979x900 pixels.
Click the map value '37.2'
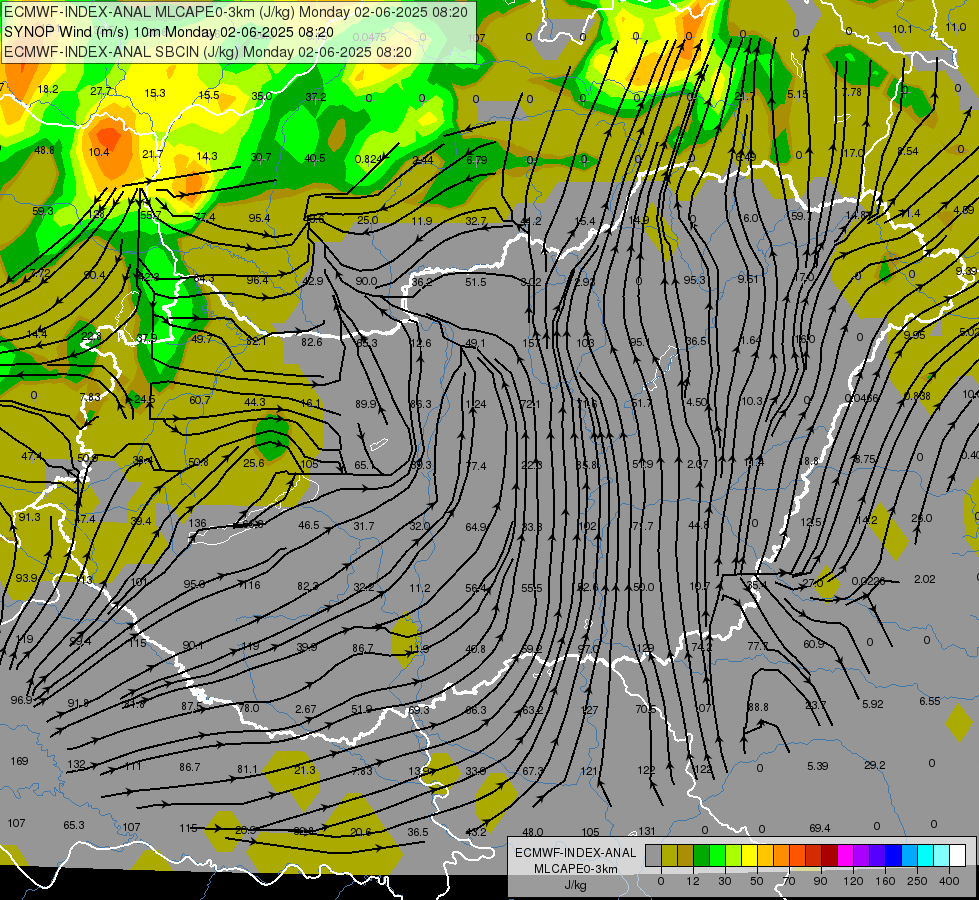(316, 97)
